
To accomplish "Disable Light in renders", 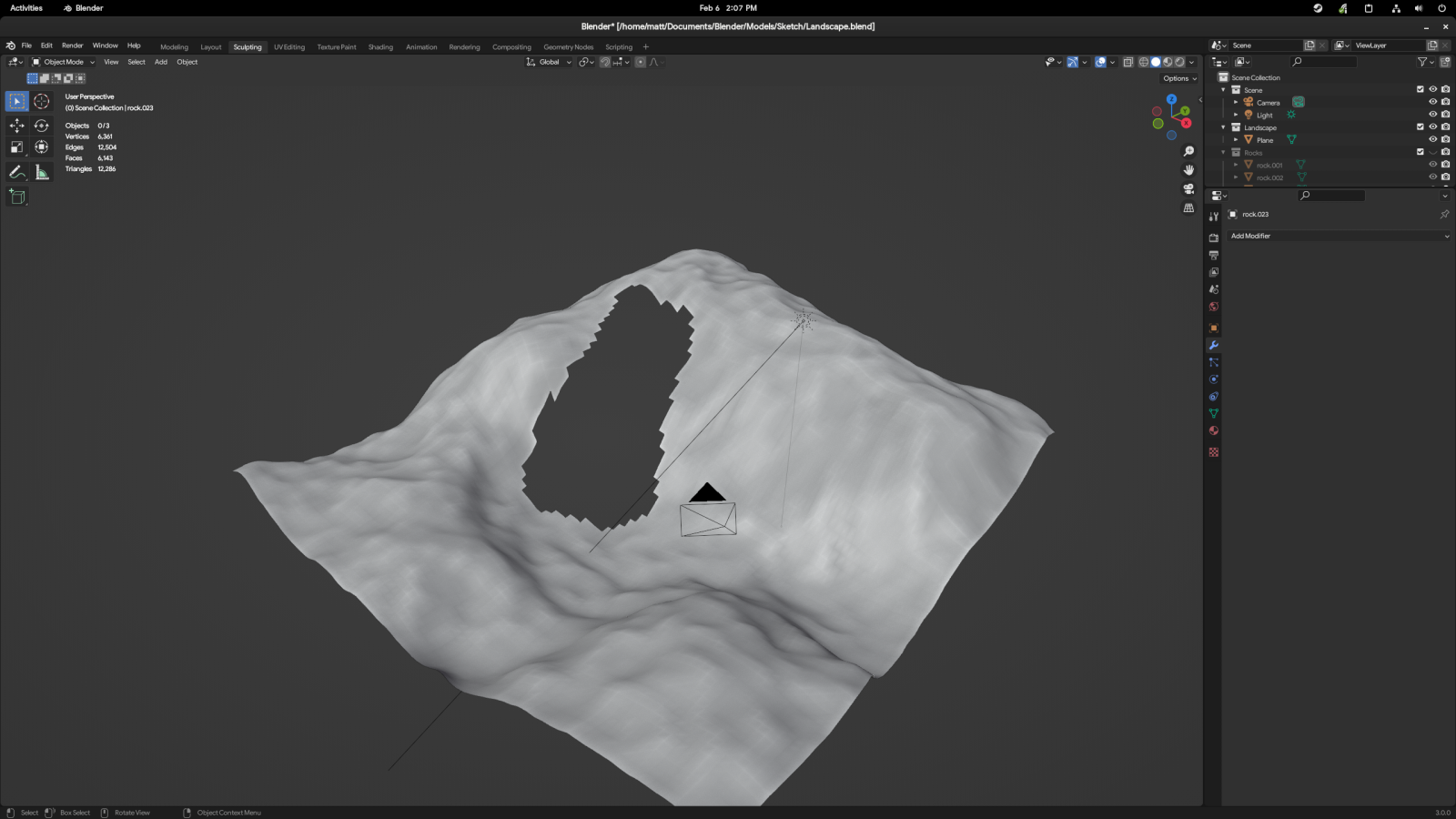I will (1445, 115).
